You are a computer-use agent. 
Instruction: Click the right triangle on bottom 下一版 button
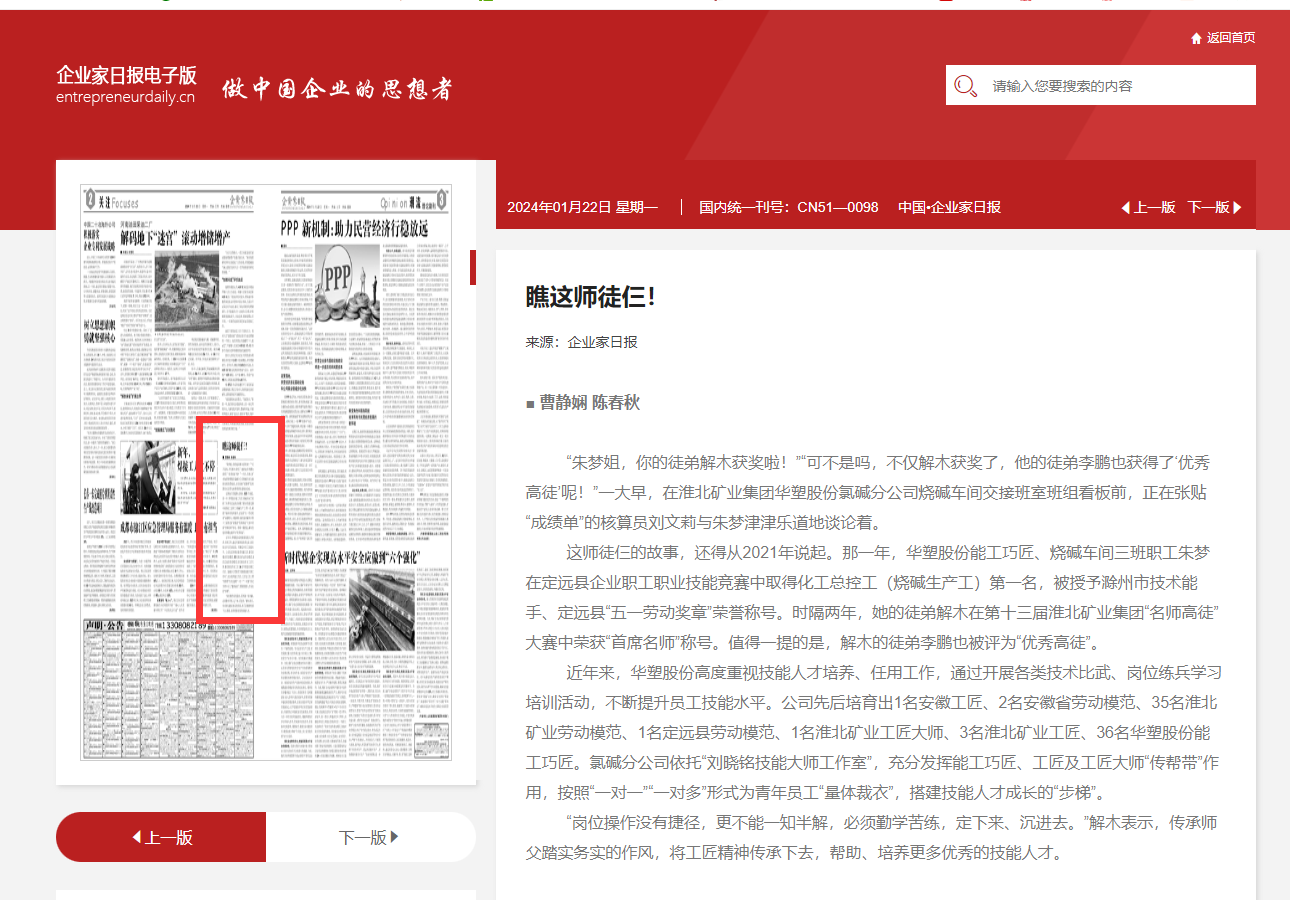(394, 837)
